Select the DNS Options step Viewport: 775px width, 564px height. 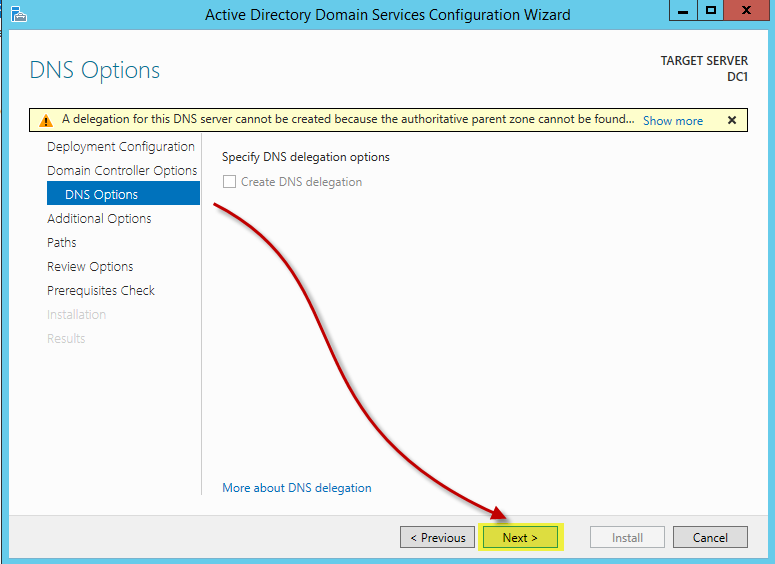(x=124, y=193)
